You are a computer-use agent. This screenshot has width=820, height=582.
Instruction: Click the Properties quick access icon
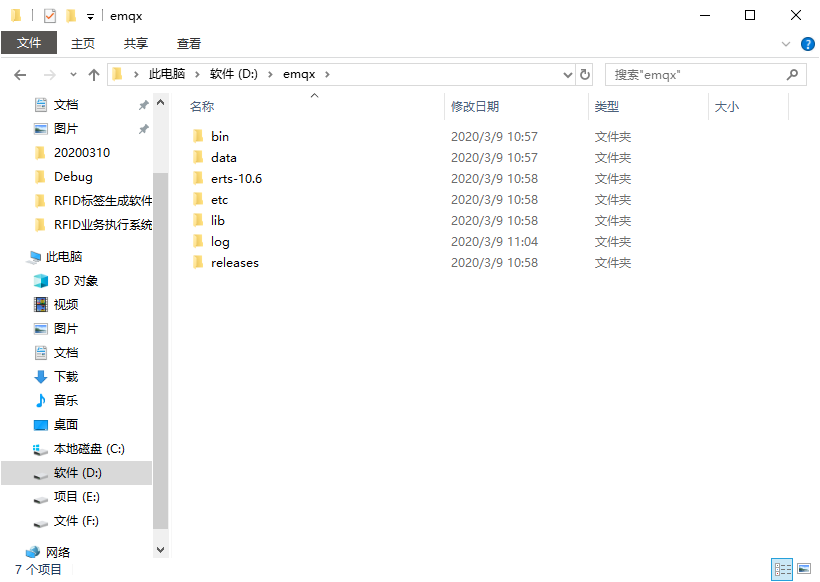50,16
